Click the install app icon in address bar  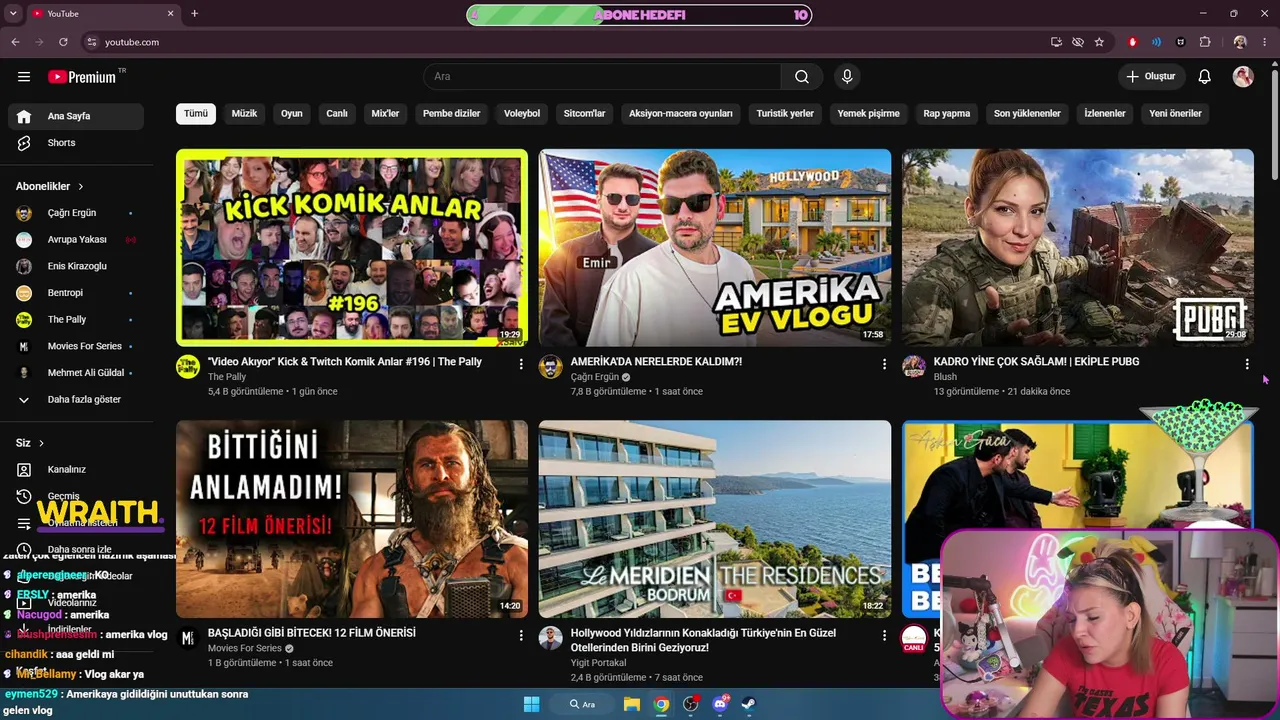coord(1056,42)
